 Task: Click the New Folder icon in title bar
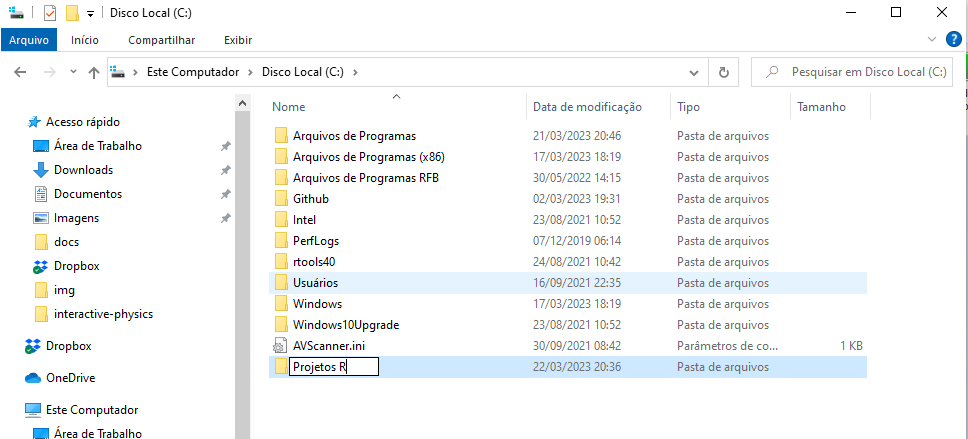[72, 13]
